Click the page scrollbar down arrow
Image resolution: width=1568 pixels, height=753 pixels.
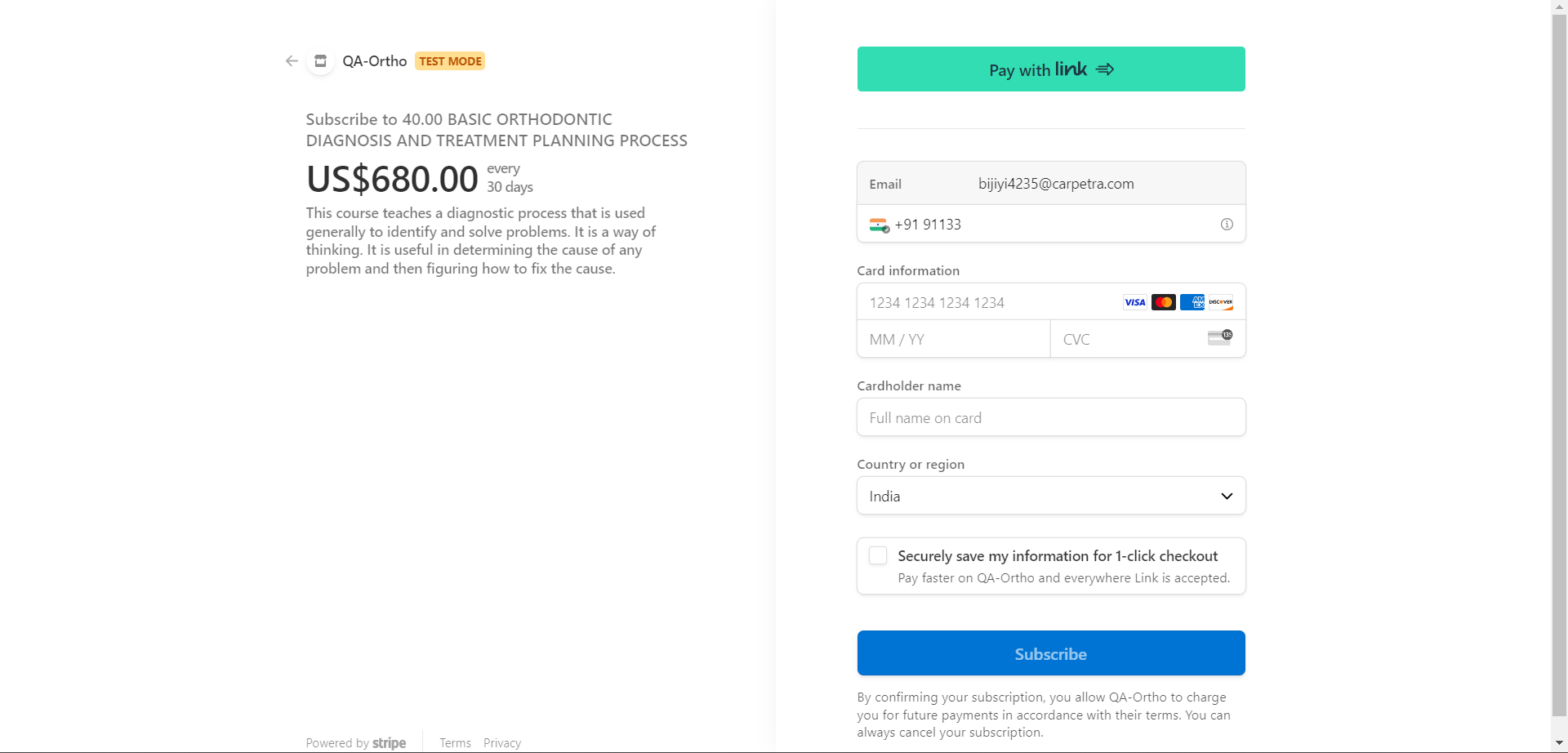(x=1559, y=743)
